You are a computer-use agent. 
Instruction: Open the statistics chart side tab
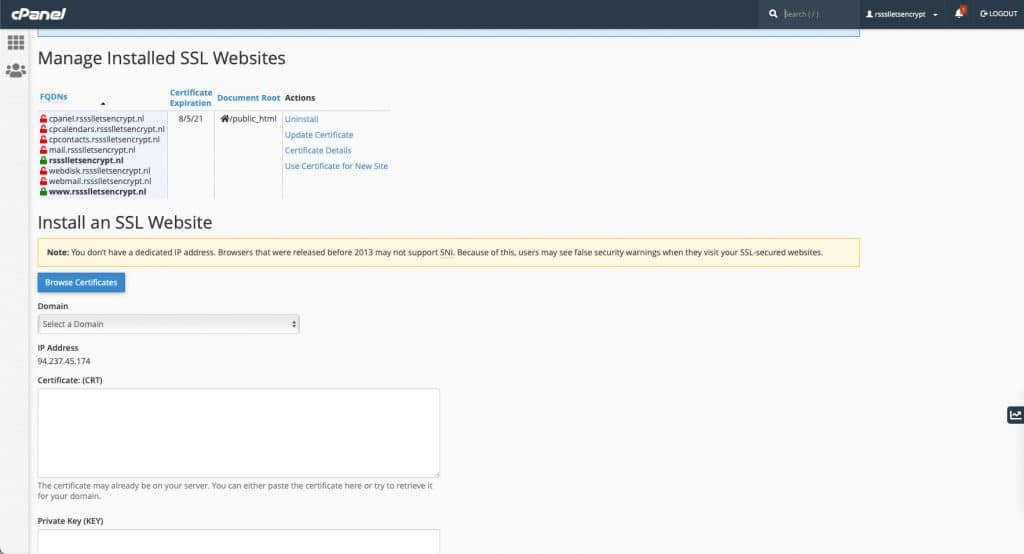(x=1016, y=415)
